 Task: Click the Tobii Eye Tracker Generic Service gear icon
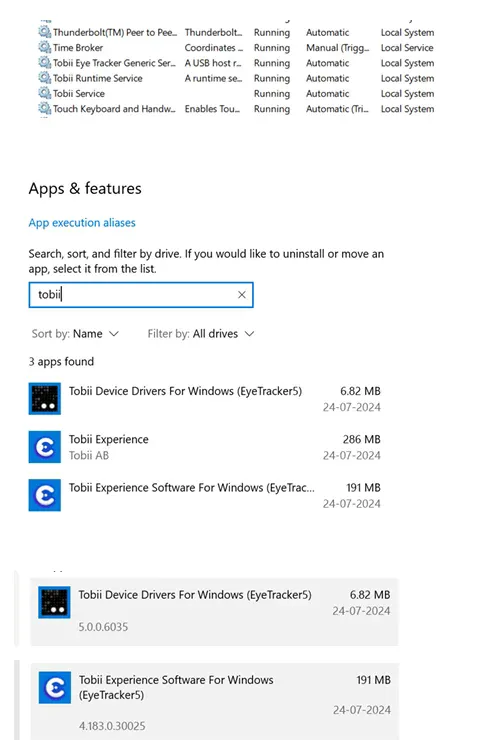tap(44, 63)
